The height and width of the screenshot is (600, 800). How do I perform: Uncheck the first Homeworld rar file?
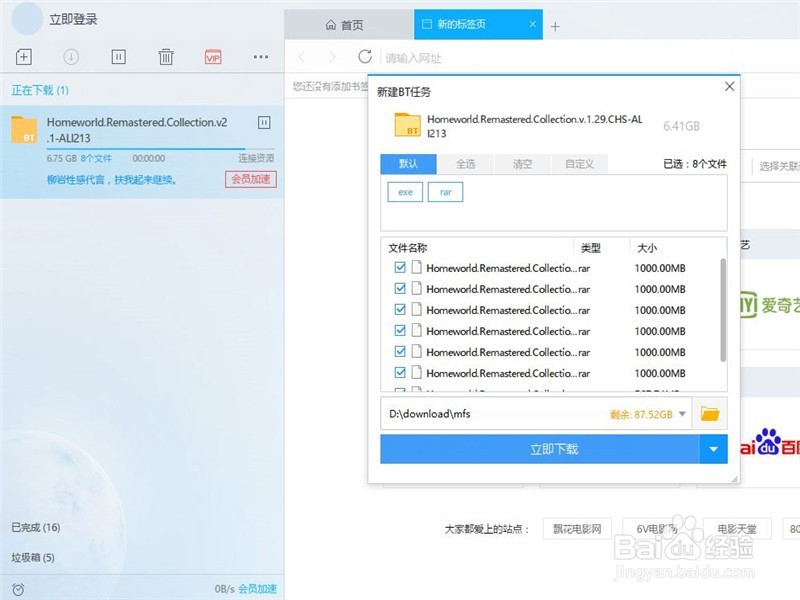(402, 268)
